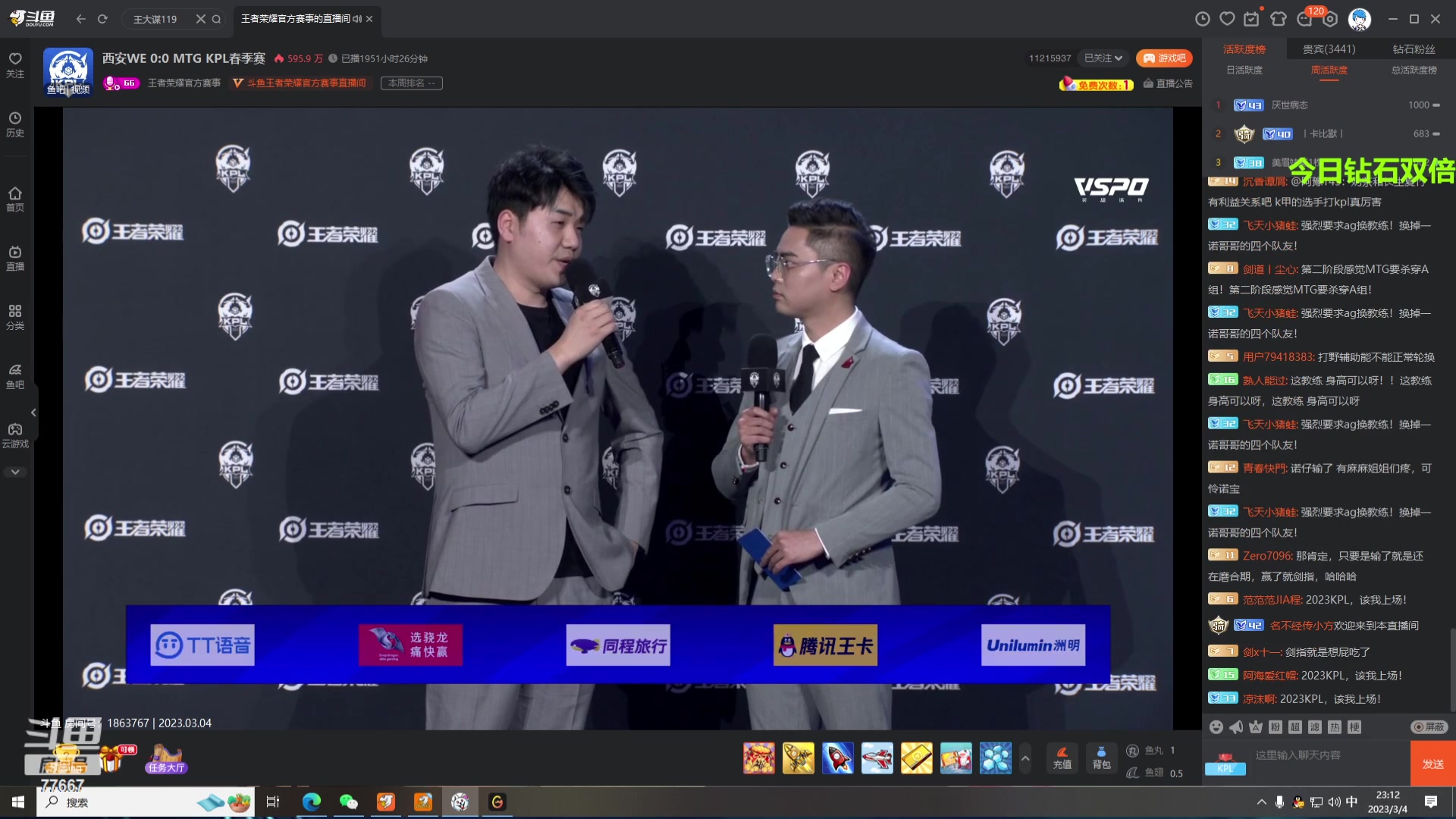Expand more sidebar items chevron
The width and height of the screenshot is (1456, 819).
click(15, 472)
